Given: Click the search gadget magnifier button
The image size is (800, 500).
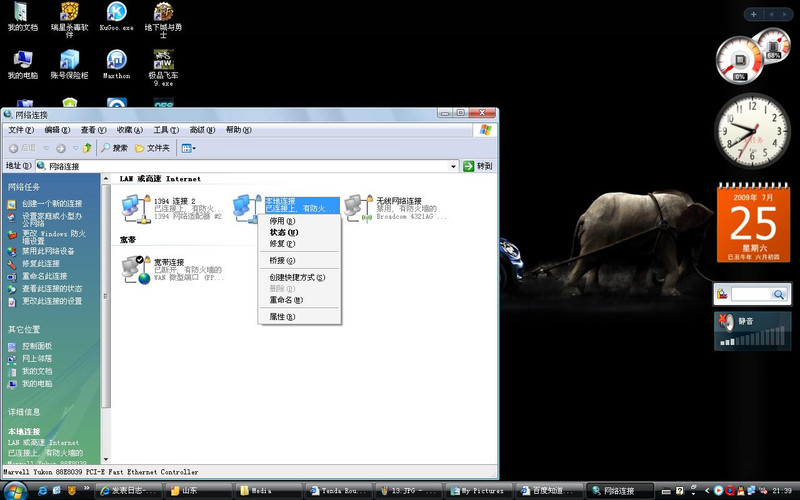Looking at the screenshot, I should point(779,294).
